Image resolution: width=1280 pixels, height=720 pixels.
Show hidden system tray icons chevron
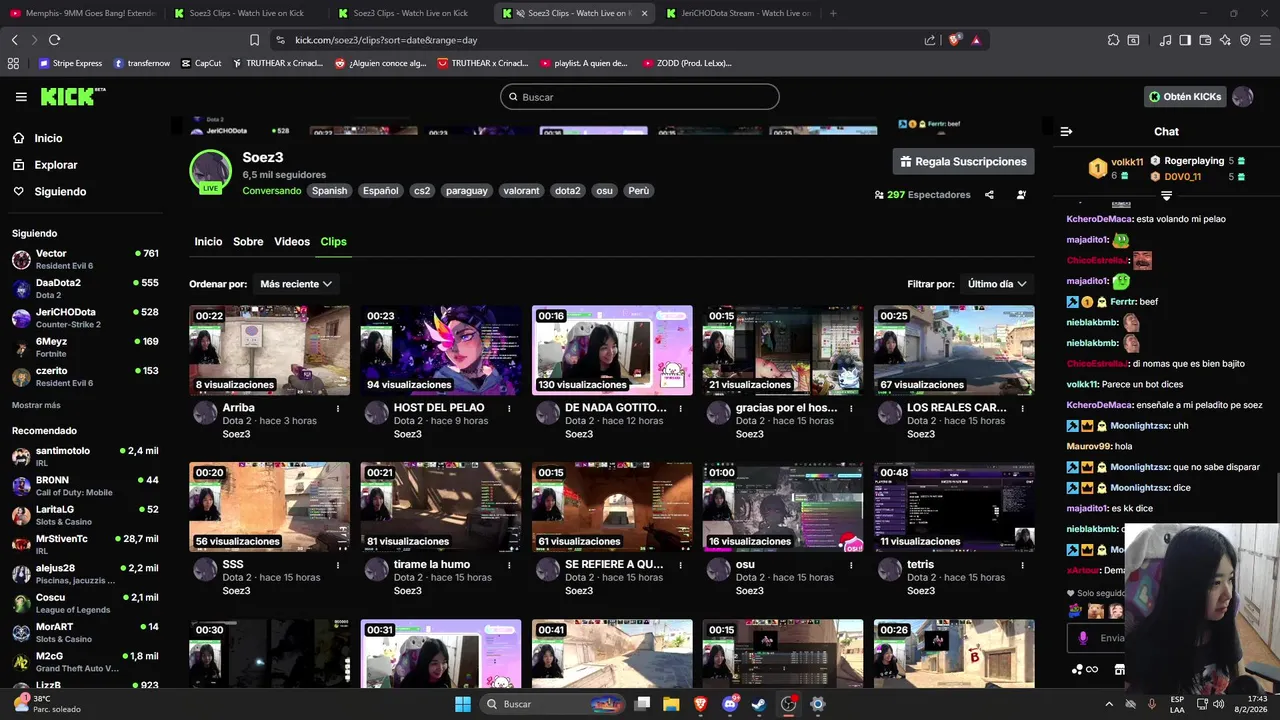coord(1109,704)
